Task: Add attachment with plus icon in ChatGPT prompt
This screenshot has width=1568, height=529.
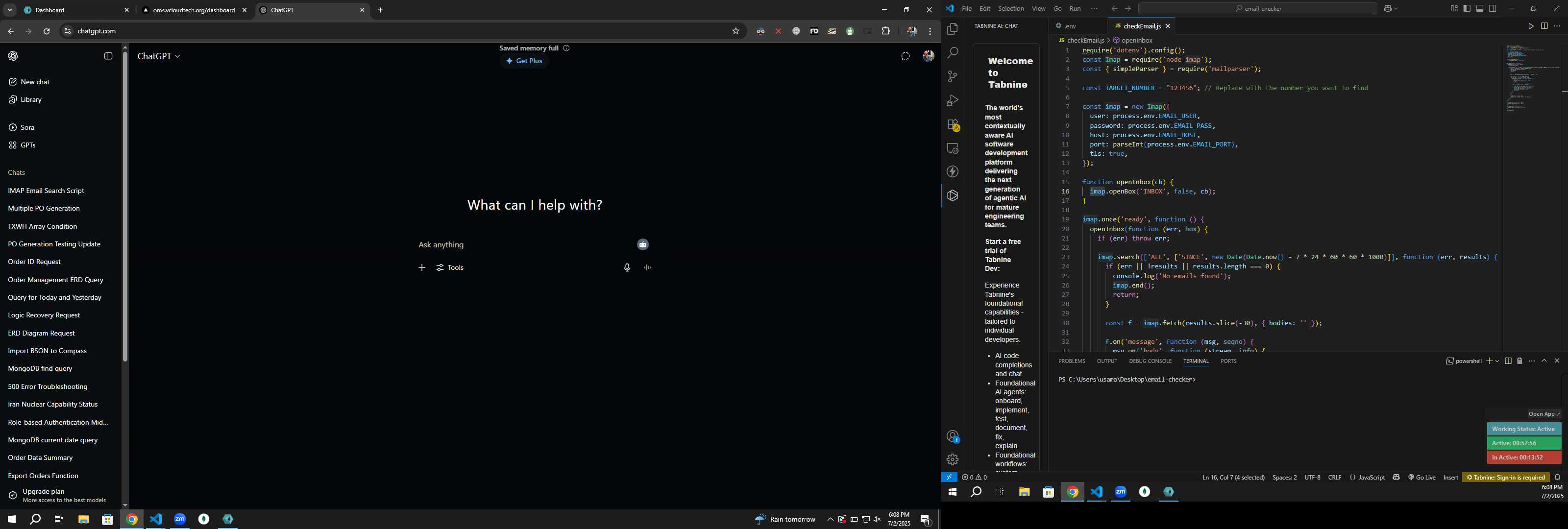Action: pyautogui.click(x=422, y=268)
